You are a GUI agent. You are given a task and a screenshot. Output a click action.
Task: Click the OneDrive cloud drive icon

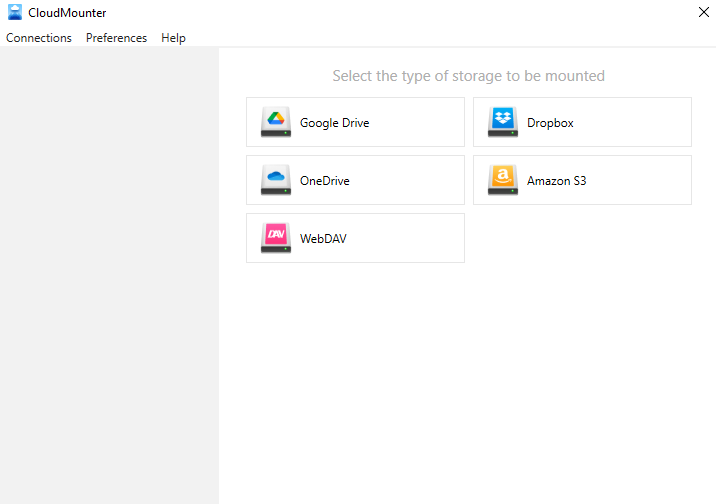pos(276,180)
